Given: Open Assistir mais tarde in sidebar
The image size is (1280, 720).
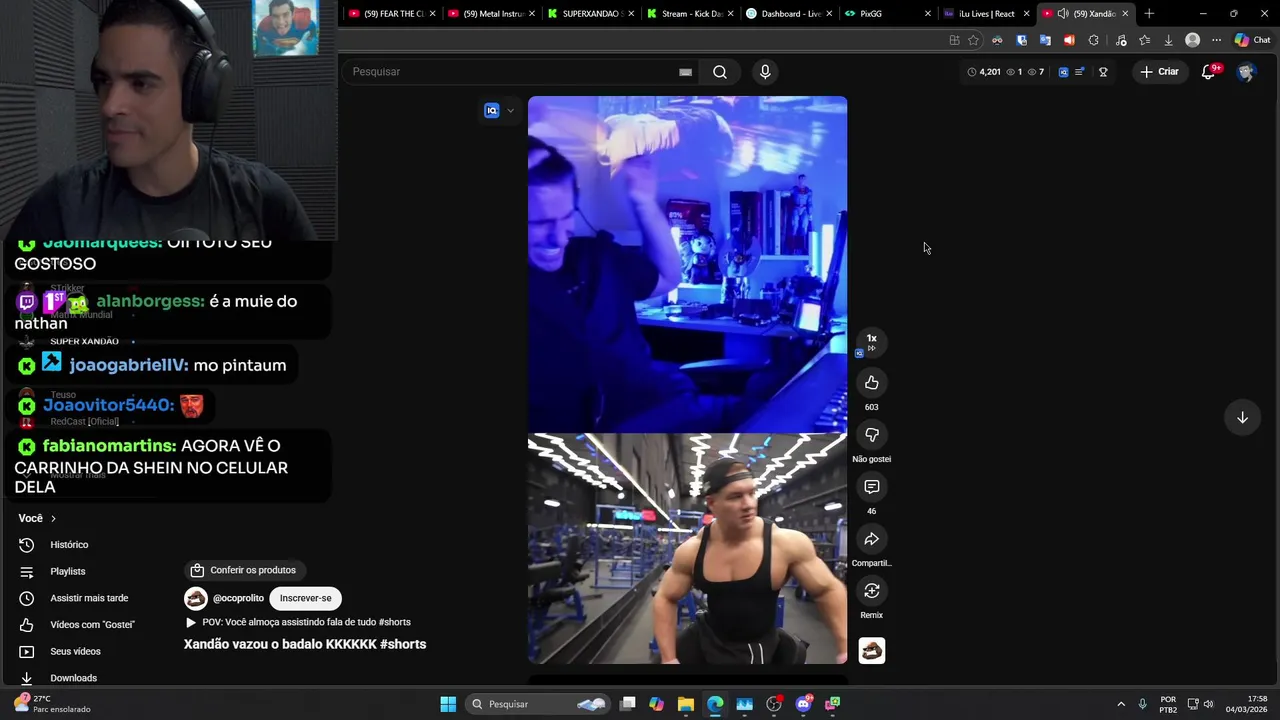Looking at the screenshot, I should tap(89, 598).
